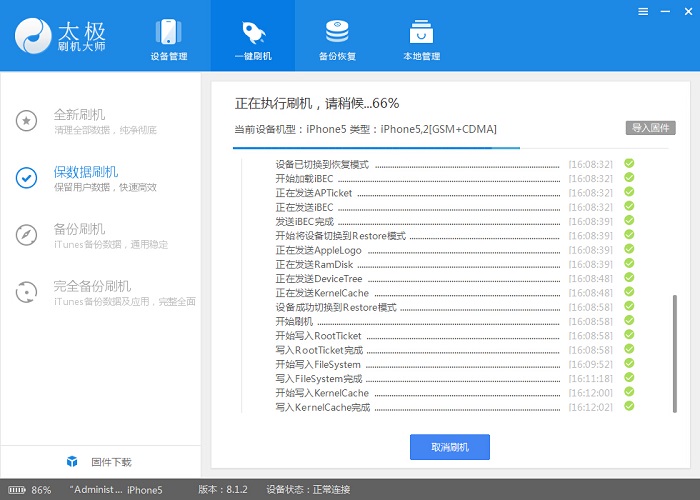Click the log list vertical scrollbar
This screenshot has width=700, height=500.
pyautogui.click(x=674, y=350)
